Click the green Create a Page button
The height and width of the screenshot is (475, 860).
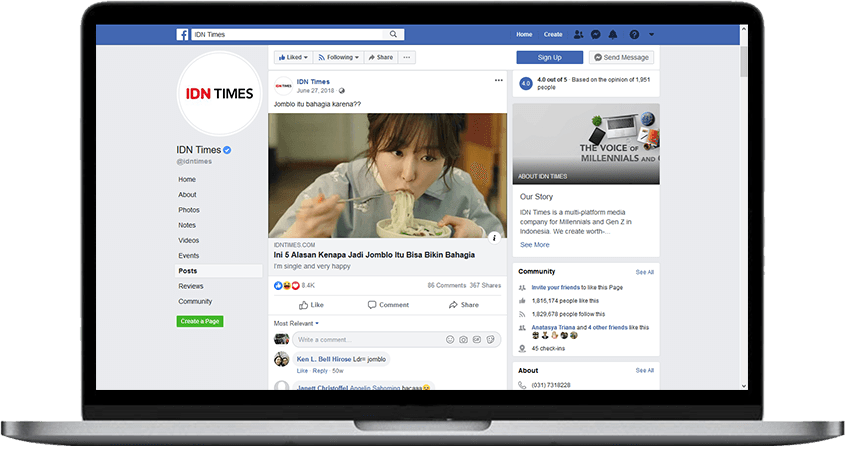point(200,321)
